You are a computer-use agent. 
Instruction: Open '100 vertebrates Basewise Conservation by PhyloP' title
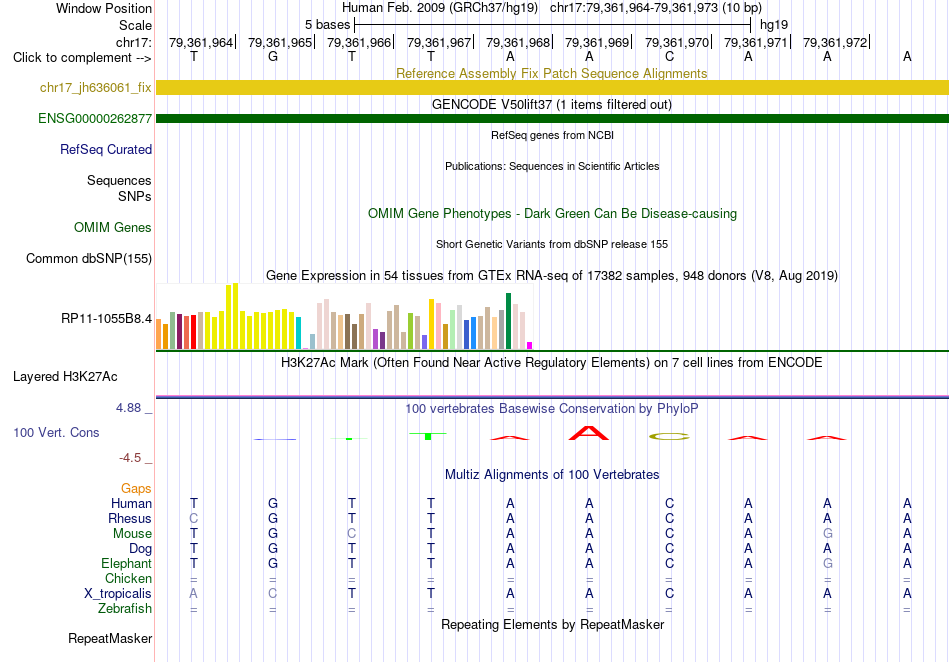pyautogui.click(x=551, y=409)
